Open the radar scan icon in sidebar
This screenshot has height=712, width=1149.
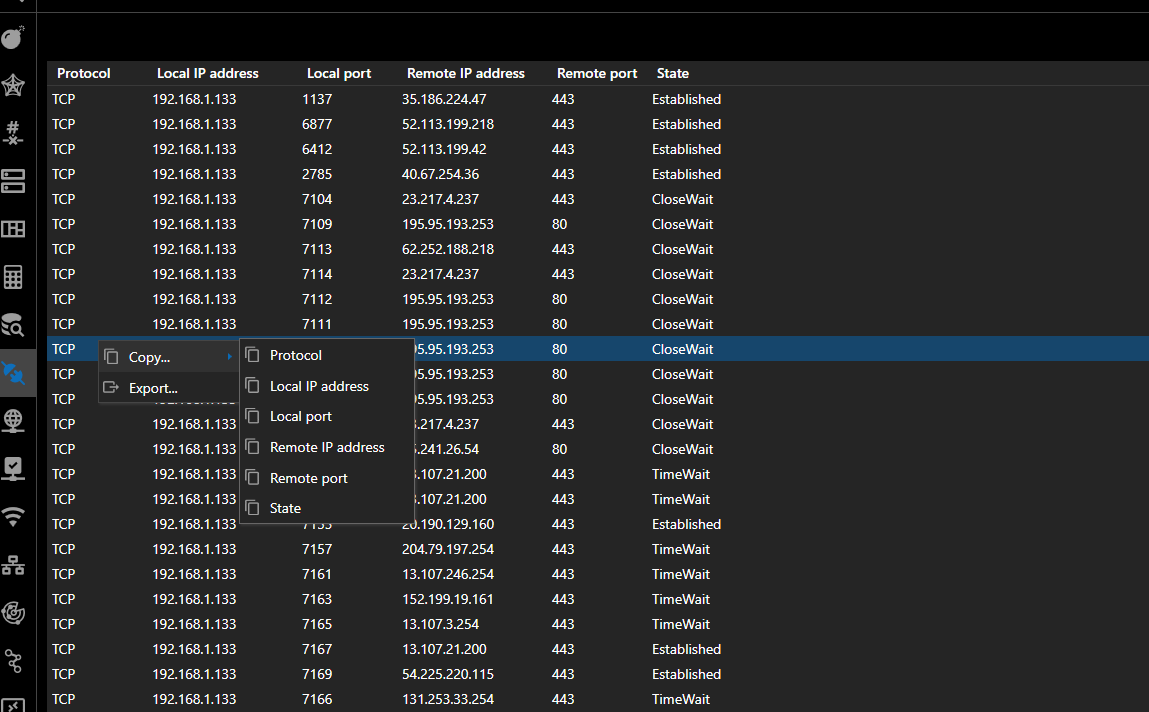[13, 613]
